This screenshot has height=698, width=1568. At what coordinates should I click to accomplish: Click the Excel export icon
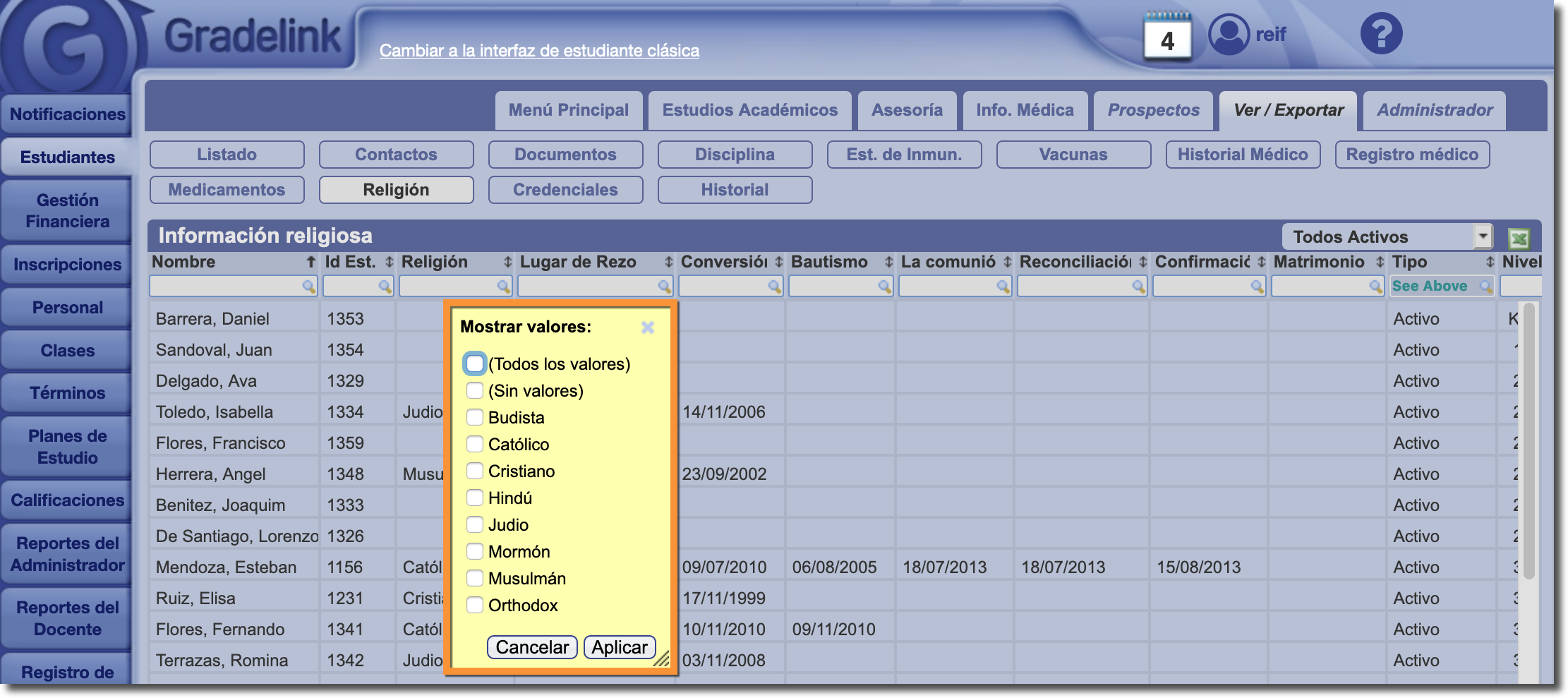pyautogui.click(x=1519, y=239)
